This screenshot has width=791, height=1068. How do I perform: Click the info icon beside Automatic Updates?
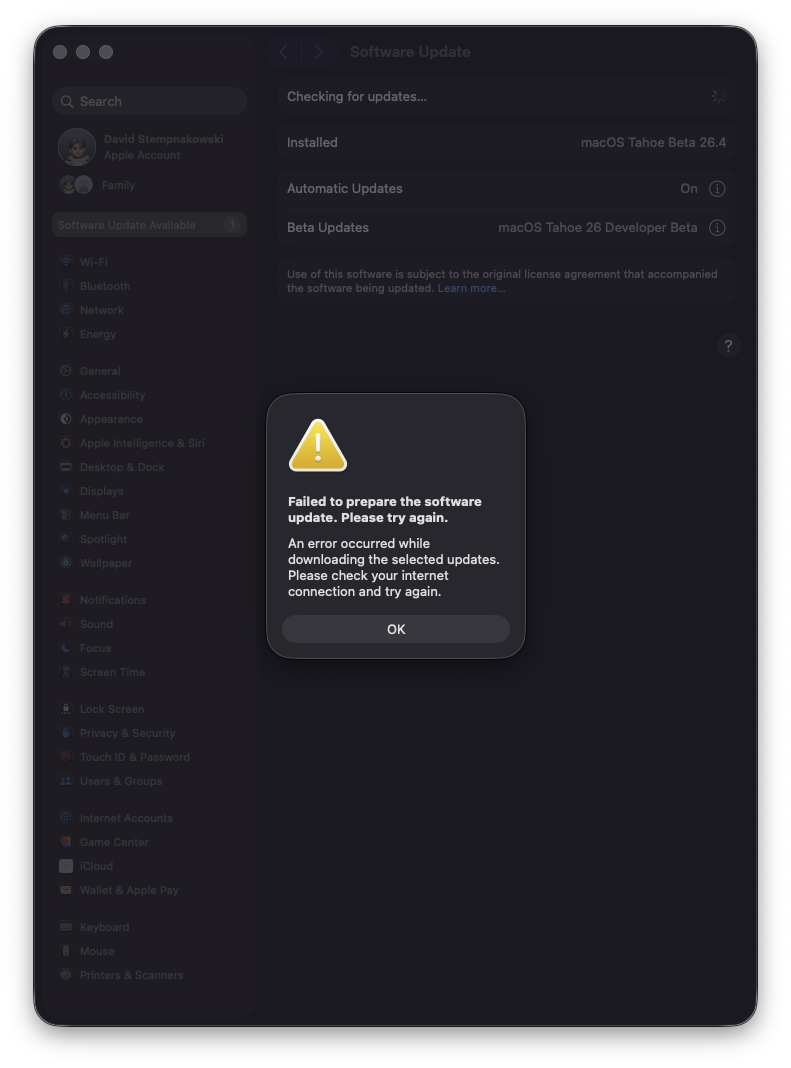click(x=717, y=189)
